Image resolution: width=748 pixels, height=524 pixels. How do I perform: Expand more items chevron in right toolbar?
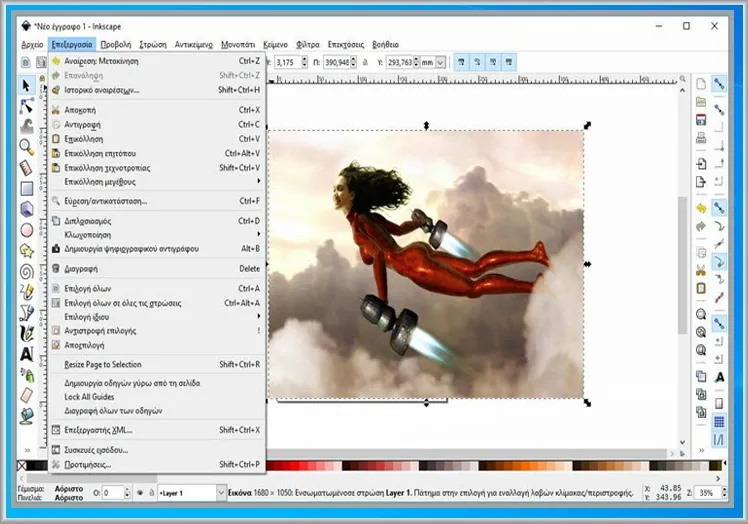(701, 450)
